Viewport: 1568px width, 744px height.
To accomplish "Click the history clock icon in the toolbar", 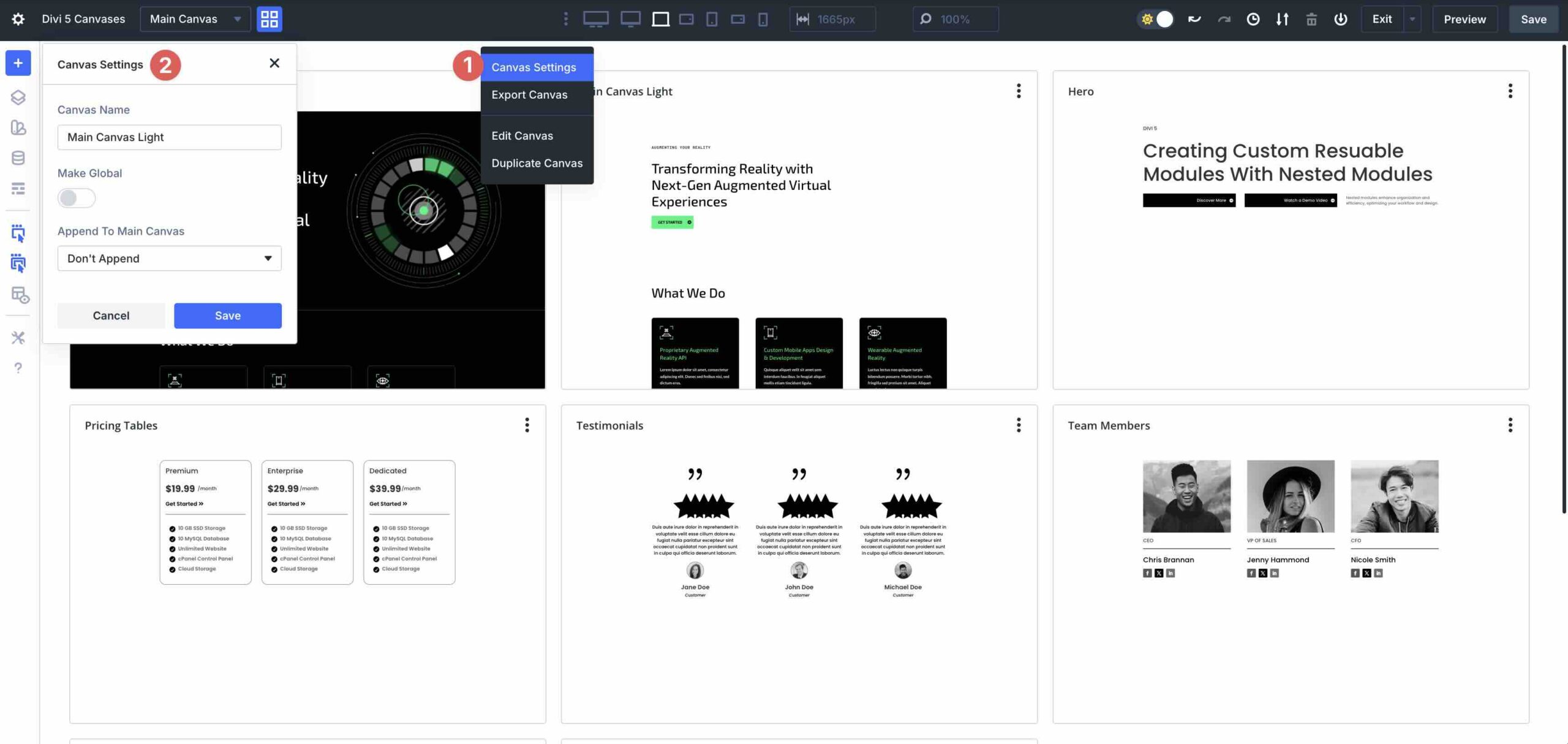I will (1253, 19).
